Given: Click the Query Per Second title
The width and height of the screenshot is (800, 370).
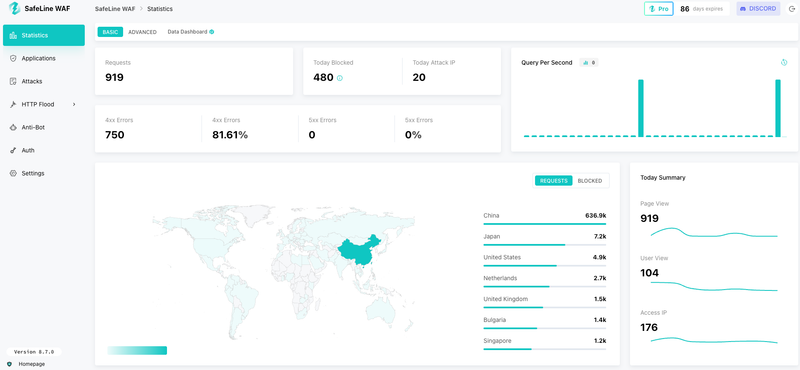Looking at the screenshot, I should (547, 62).
